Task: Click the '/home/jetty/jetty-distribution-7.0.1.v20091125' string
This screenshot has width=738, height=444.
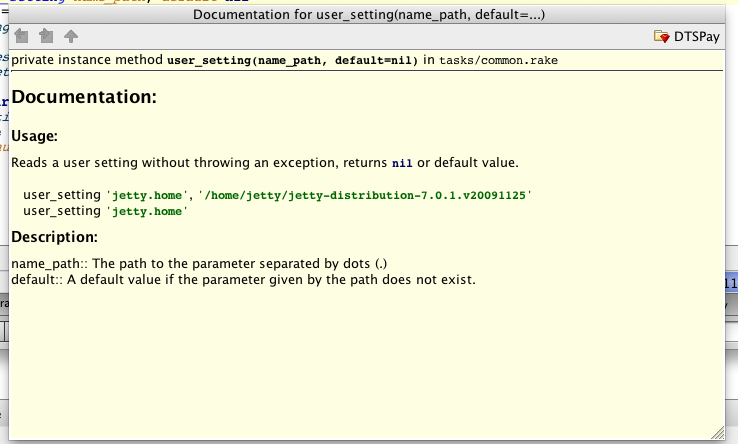Action: tap(365, 195)
